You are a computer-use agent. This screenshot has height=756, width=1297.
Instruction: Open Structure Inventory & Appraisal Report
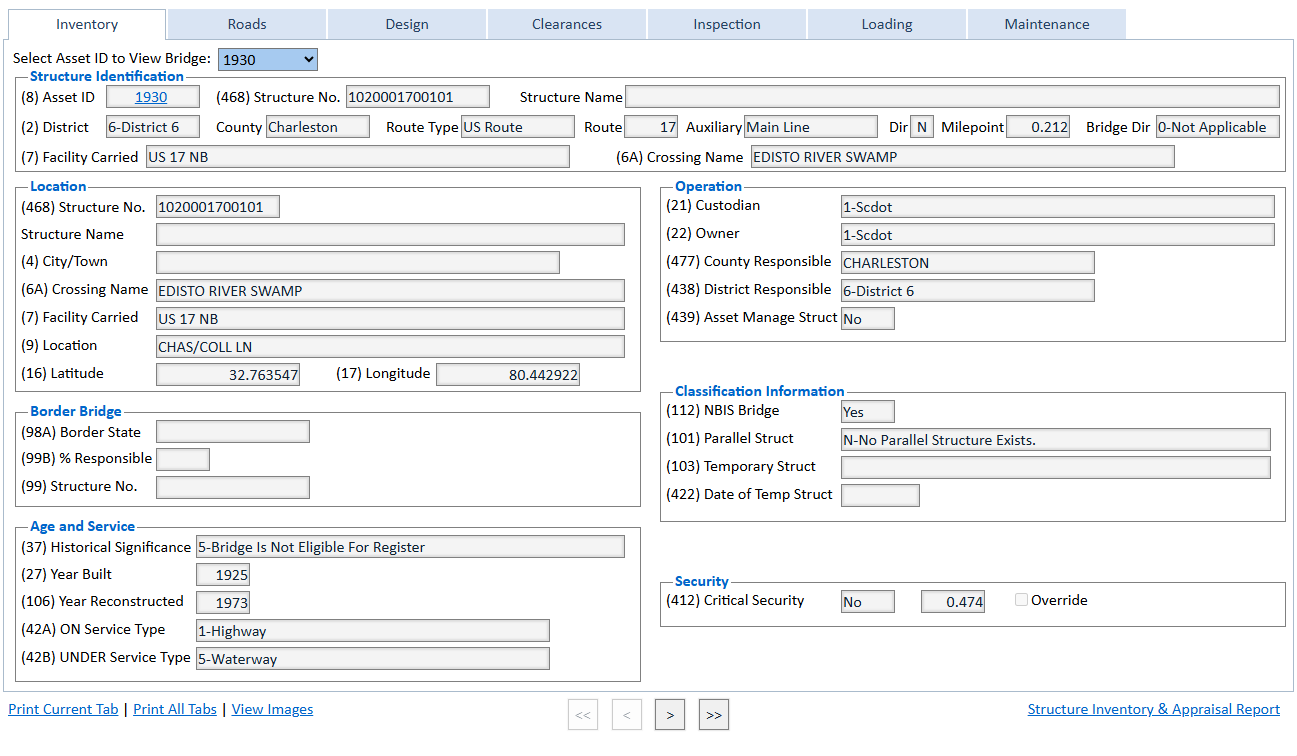coord(1154,709)
